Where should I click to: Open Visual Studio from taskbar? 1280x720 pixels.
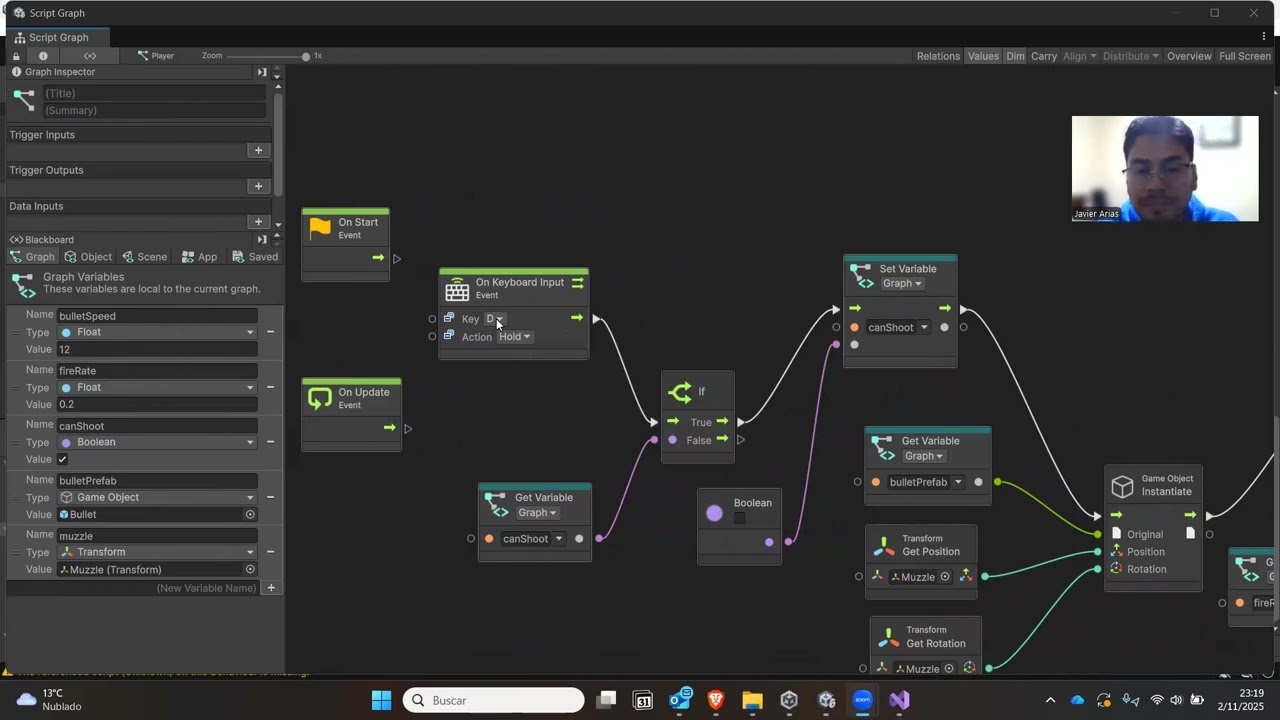click(x=899, y=700)
